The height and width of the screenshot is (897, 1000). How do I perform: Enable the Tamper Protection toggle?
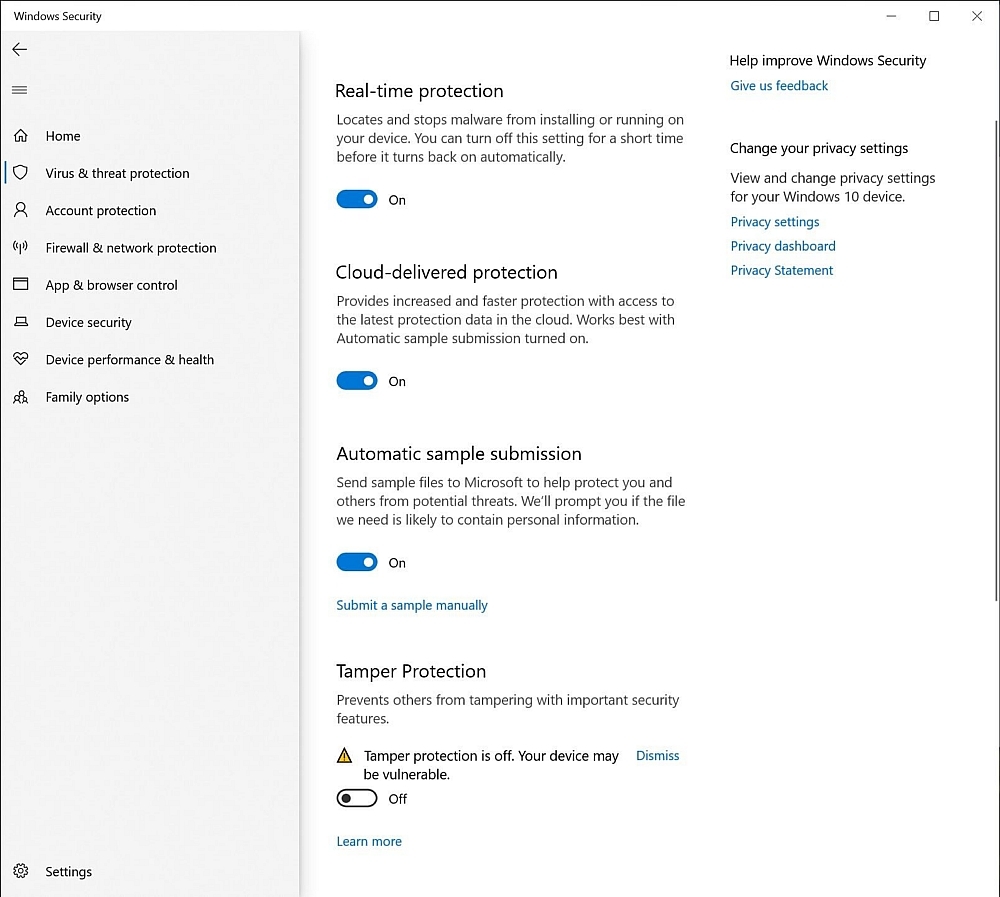[x=357, y=798]
